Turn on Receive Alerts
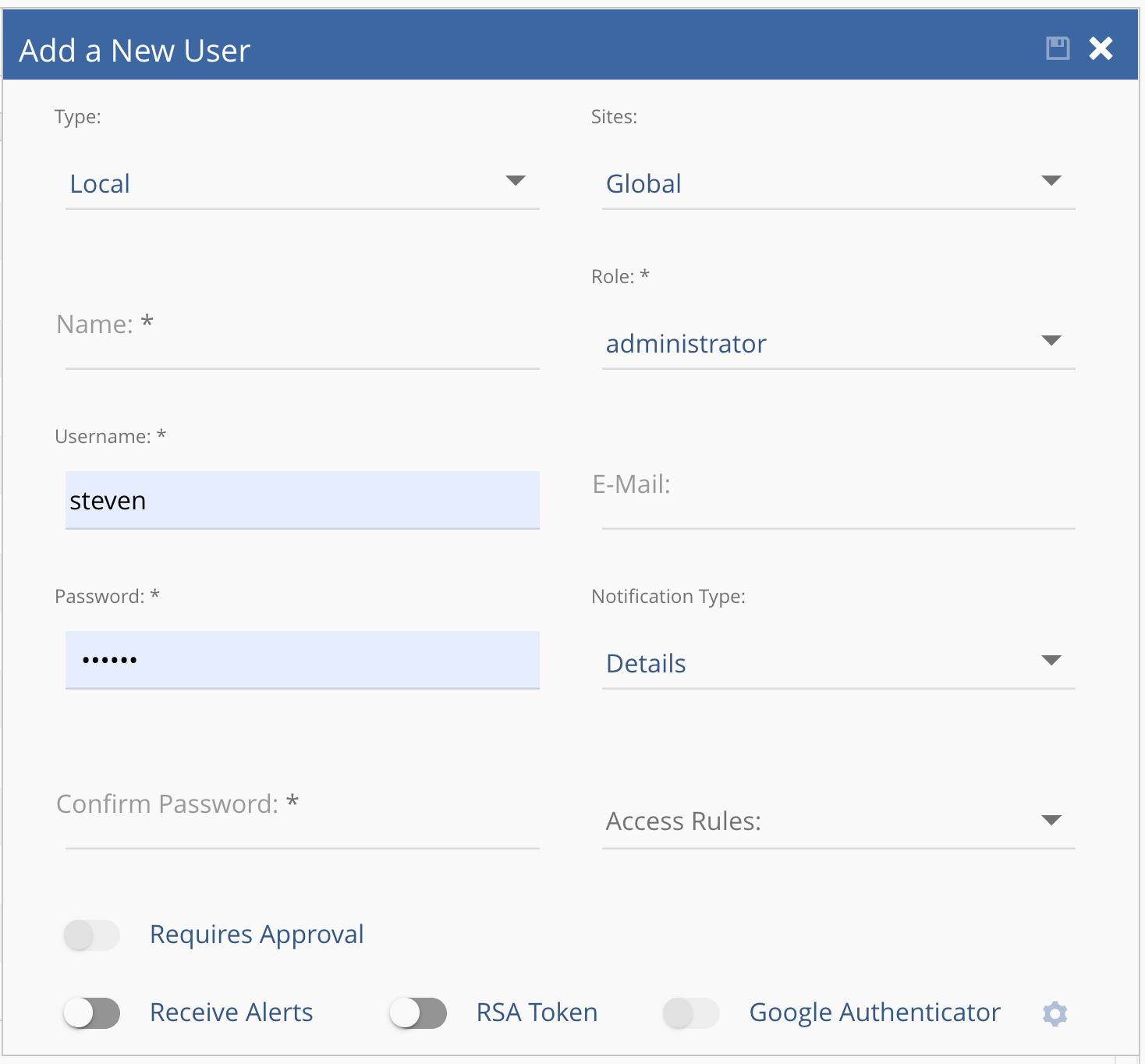This screenshot has height=1064, width=1145. pyautogui.click(x=91, y=1013)
